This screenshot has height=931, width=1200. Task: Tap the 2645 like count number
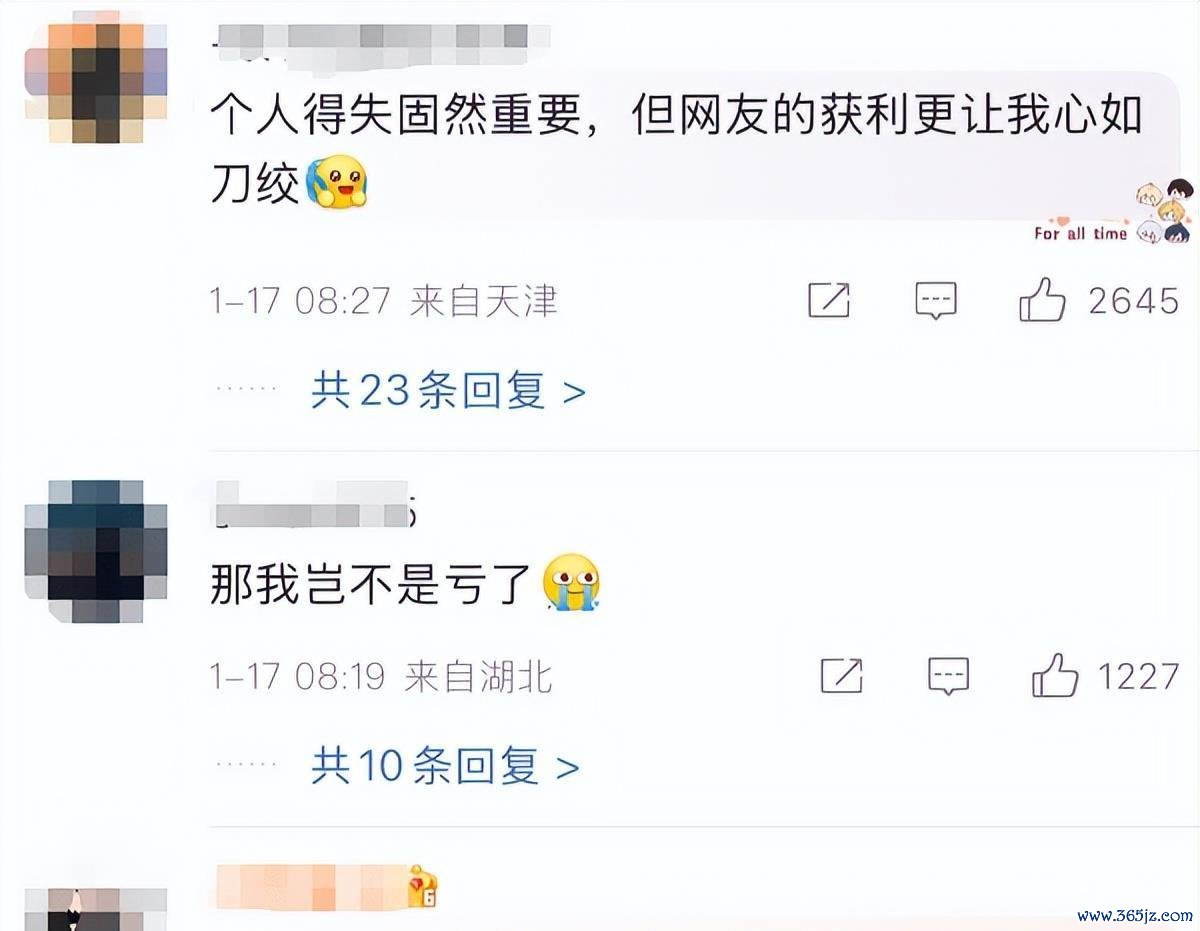1134,300
